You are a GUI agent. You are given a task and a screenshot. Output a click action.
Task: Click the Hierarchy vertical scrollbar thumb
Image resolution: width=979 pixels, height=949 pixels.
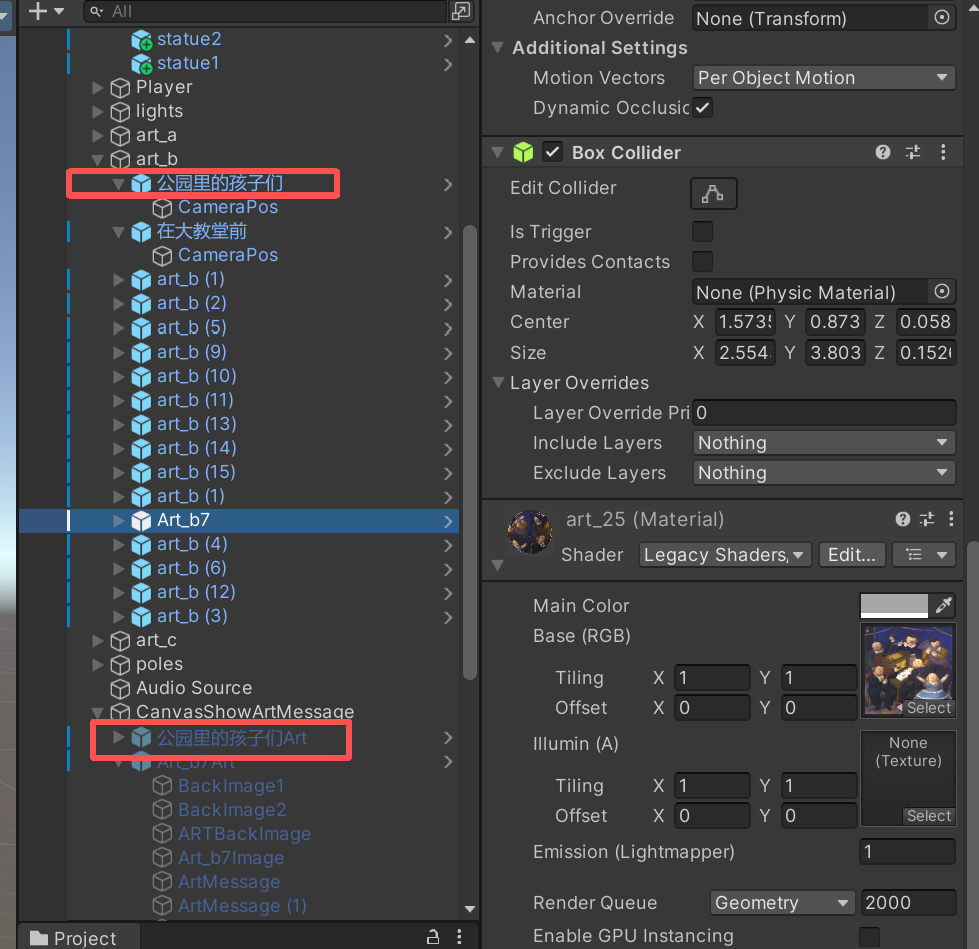(x=470, y=452)
